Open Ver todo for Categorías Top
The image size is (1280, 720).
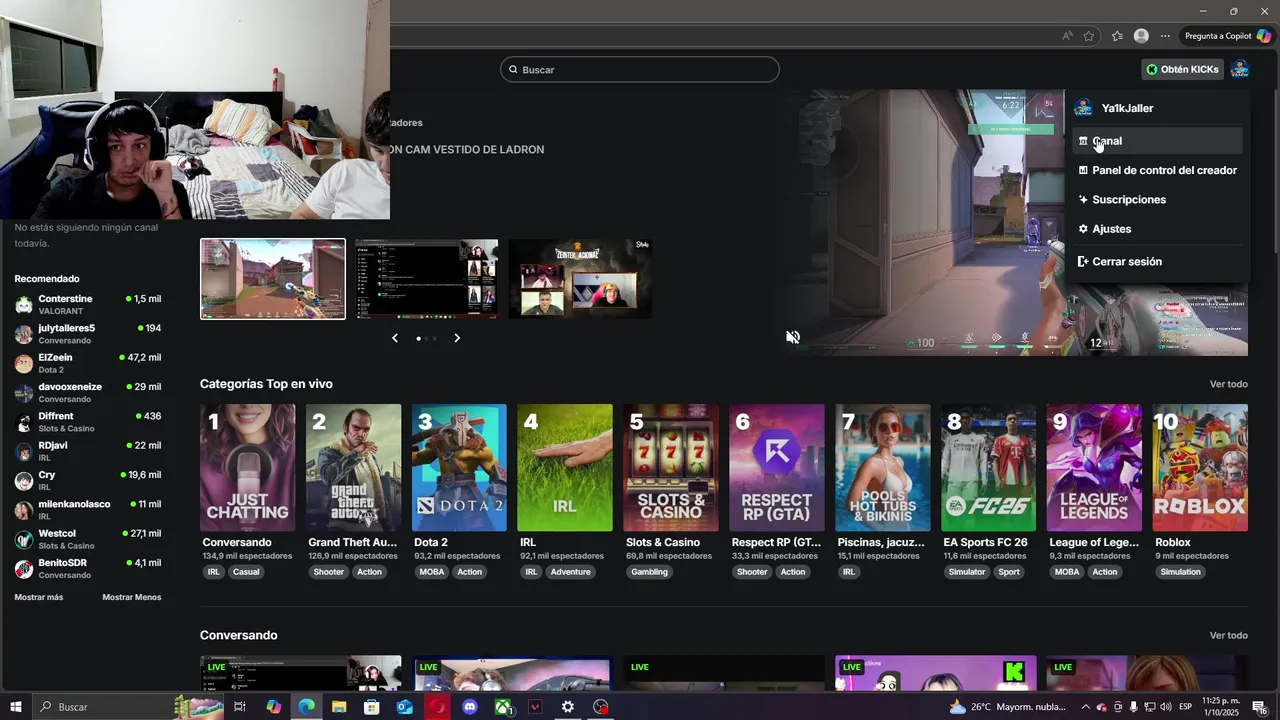(1229, 384)
